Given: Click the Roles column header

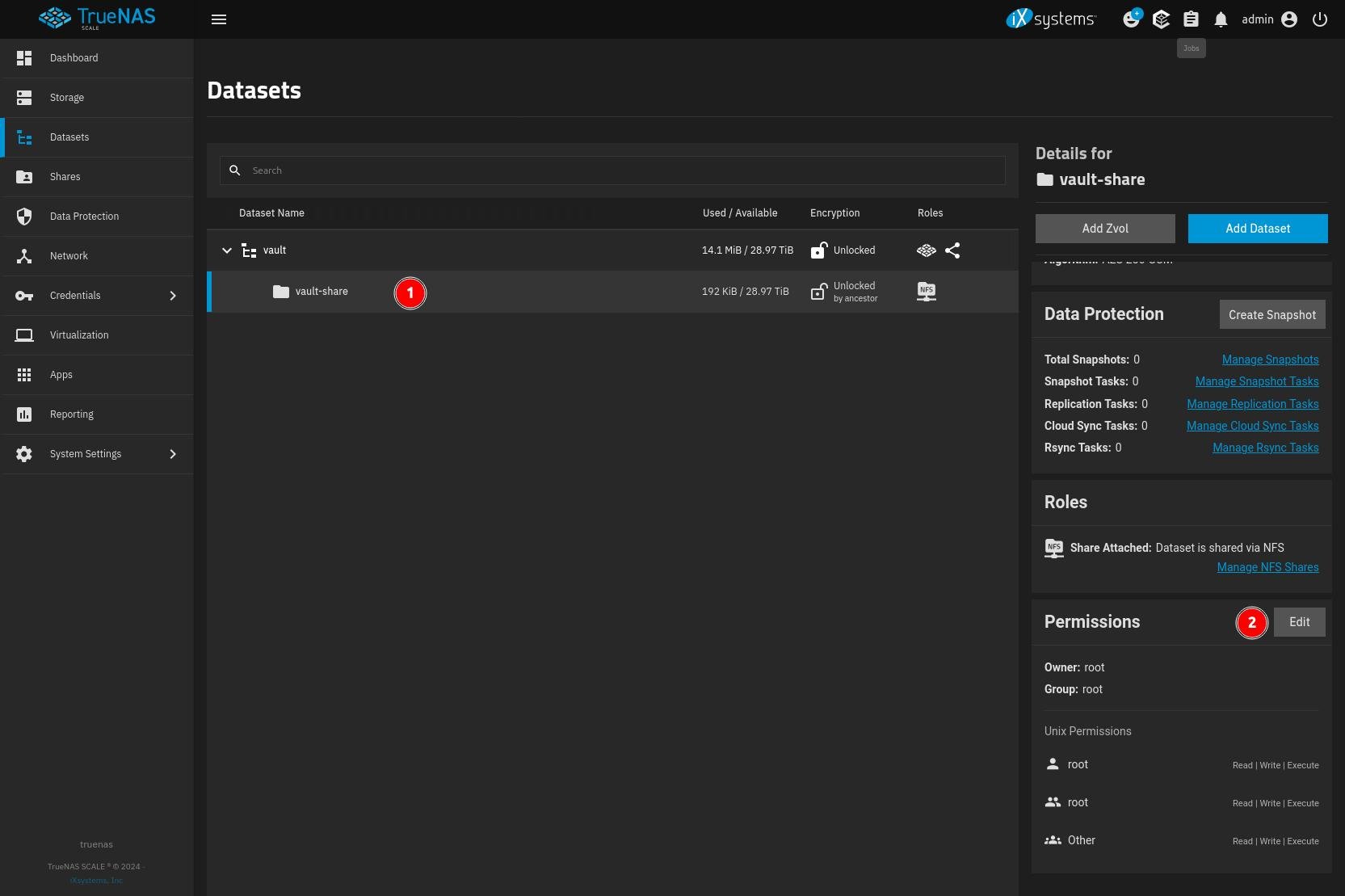Looking at the screenshot, I should click(x=931, y=213).
